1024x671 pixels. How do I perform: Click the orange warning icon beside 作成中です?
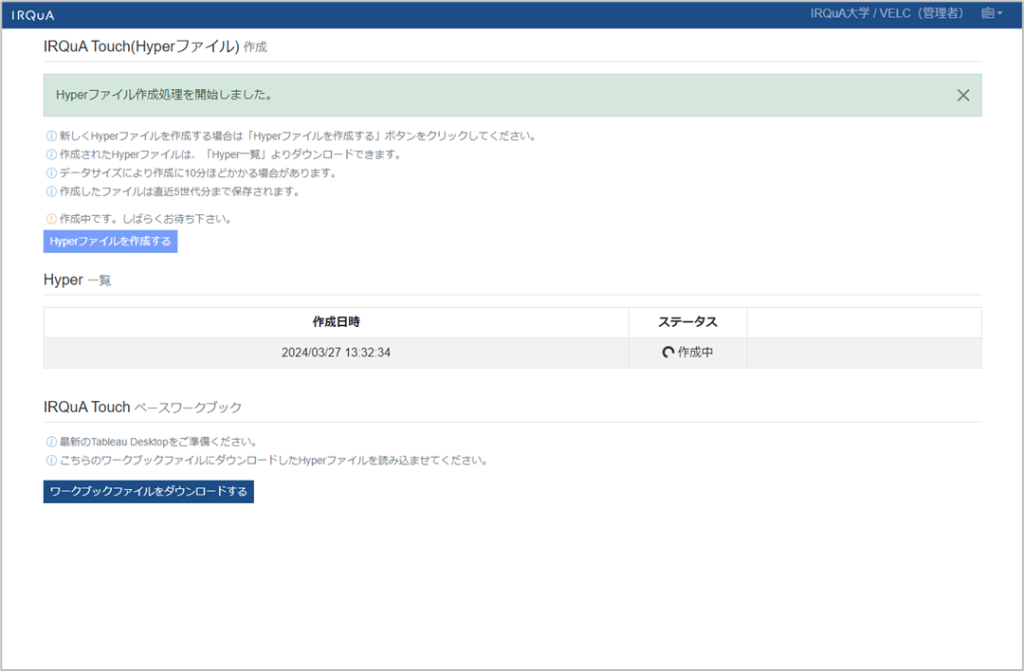point(52,219)
